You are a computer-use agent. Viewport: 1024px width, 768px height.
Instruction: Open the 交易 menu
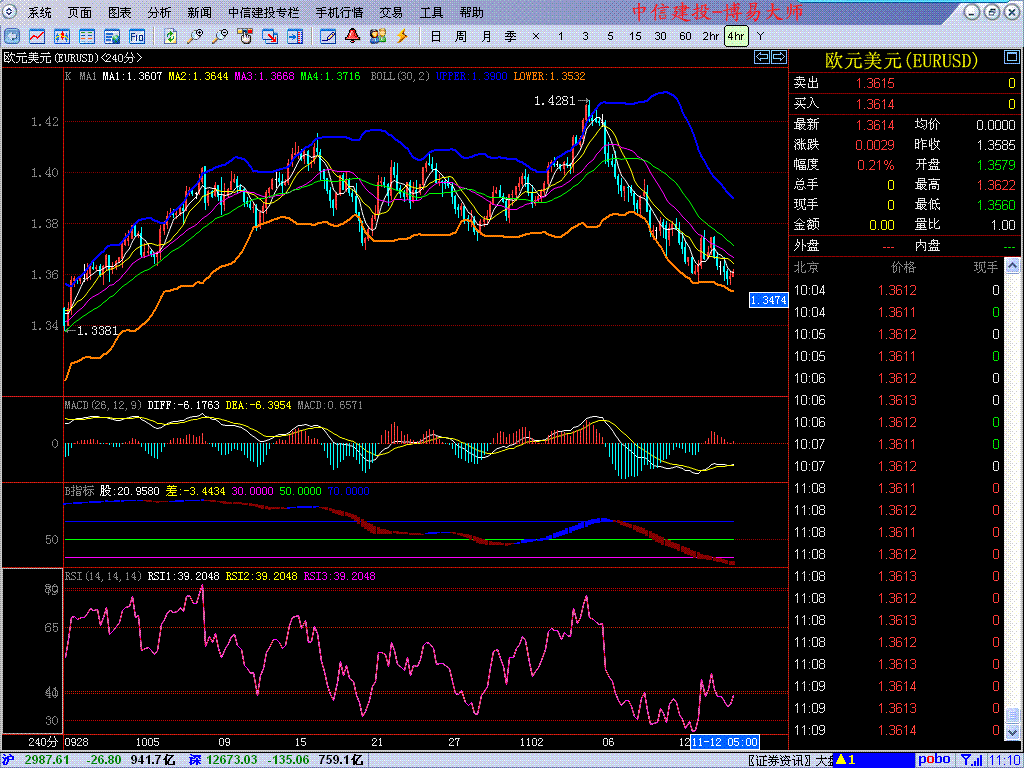[x=391, y=12]
